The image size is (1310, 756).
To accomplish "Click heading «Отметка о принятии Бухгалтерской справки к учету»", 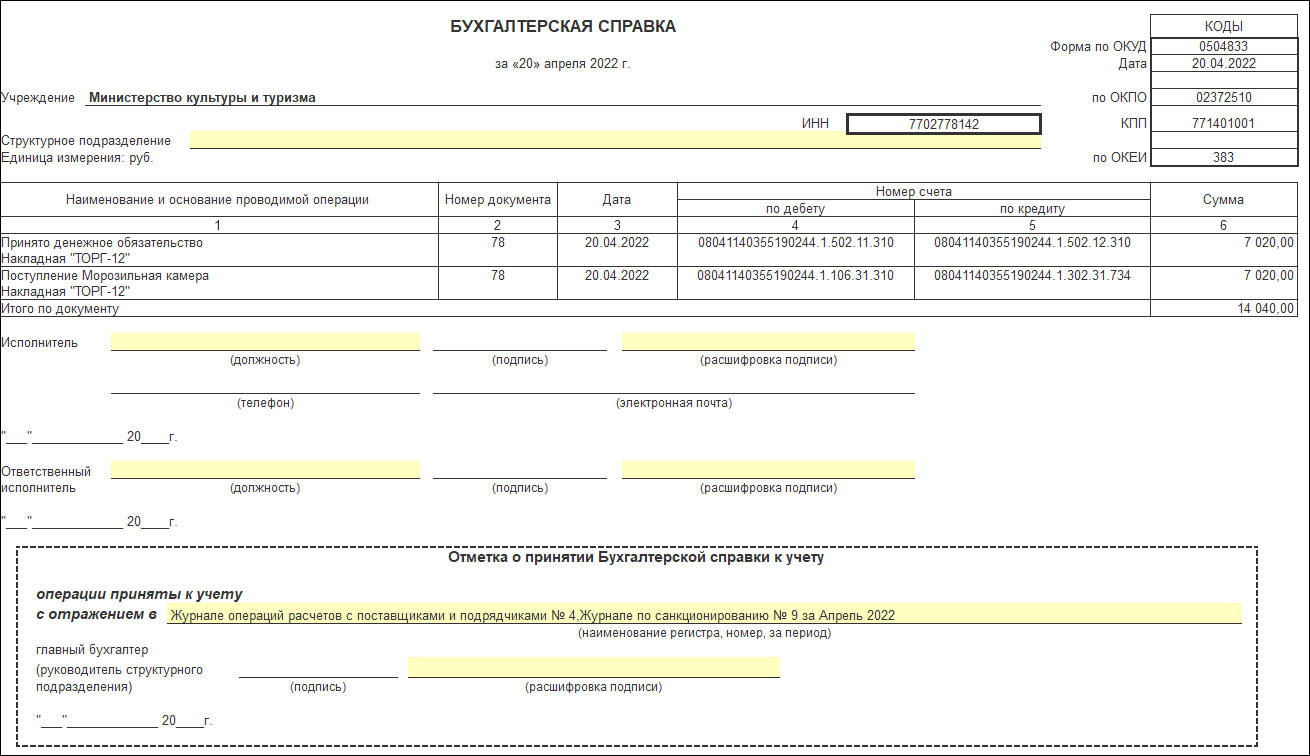I will [637, 558].
